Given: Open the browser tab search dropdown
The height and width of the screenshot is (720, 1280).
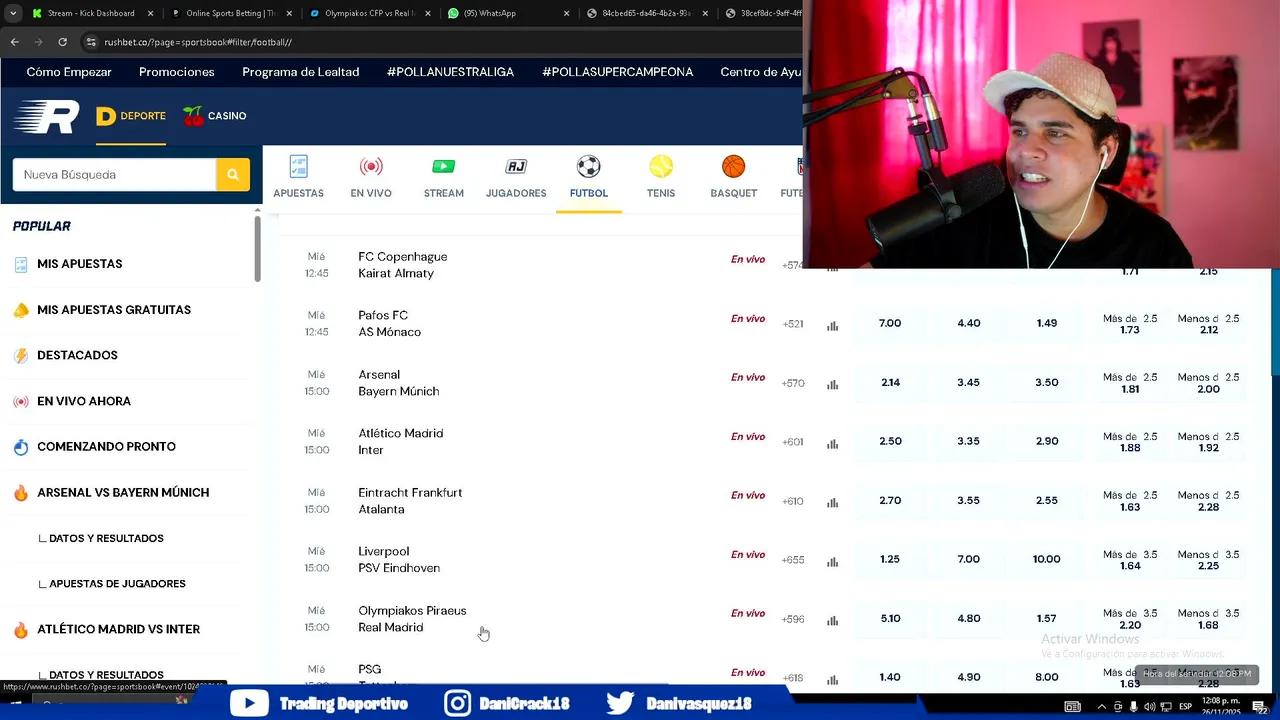Looking at the screenshot, I should (12, 13).
